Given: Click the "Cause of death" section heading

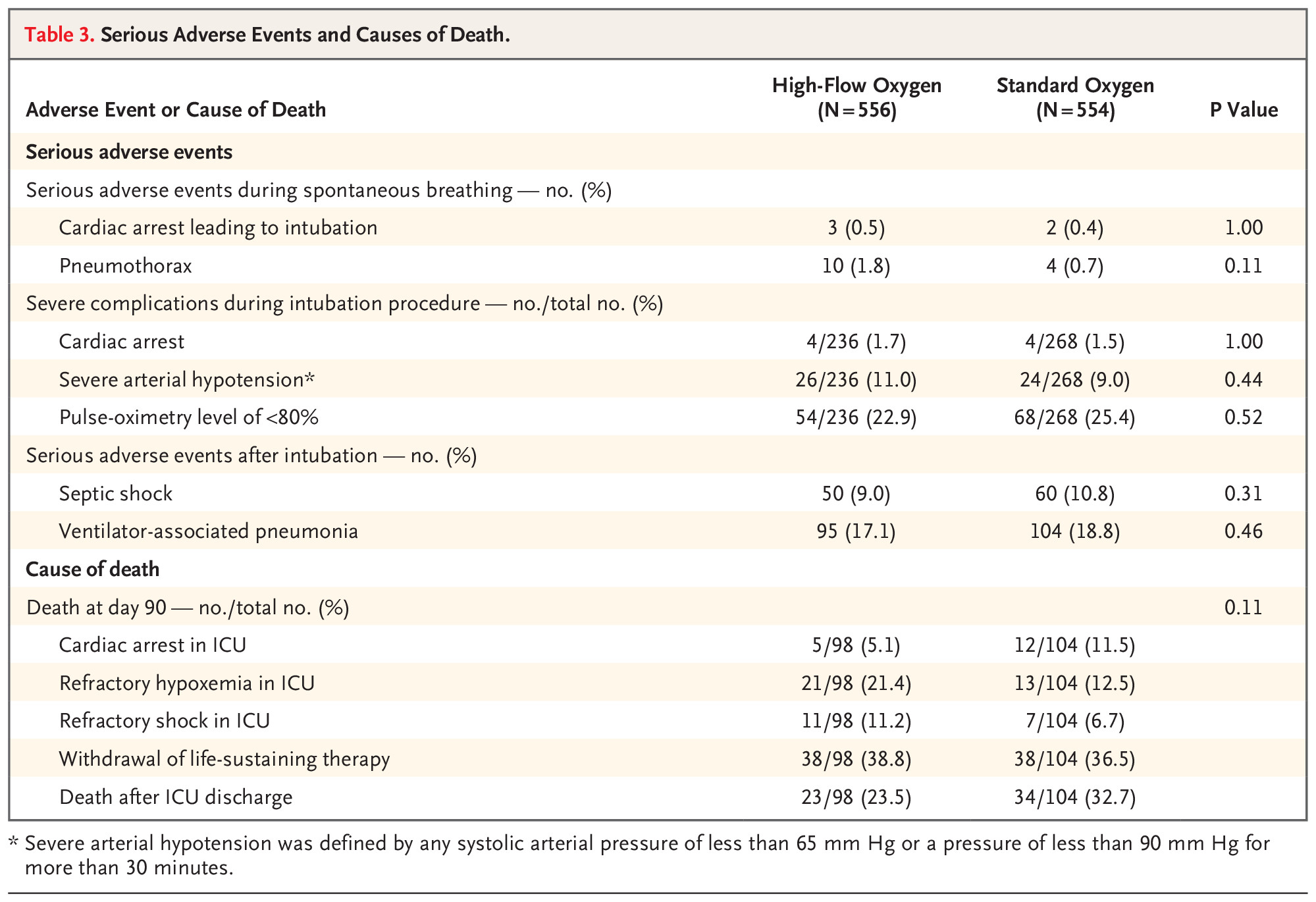Looking at the screenshot, I should coord(92,570).
